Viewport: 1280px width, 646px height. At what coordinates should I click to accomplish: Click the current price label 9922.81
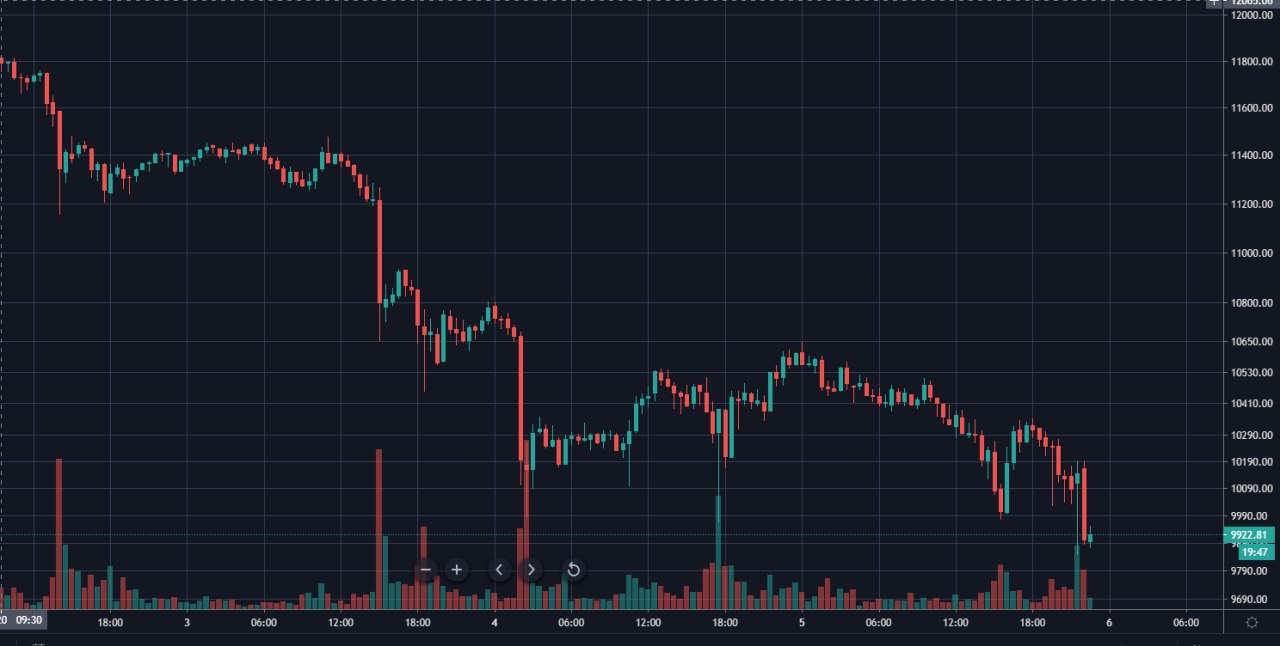(x=1250, y=535)
